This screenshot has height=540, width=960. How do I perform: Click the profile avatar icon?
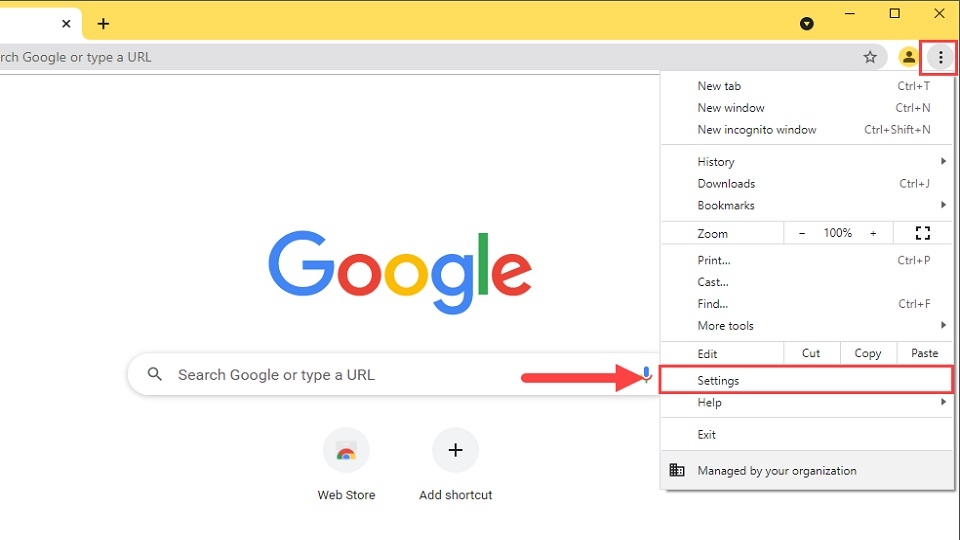pos(909,58)
